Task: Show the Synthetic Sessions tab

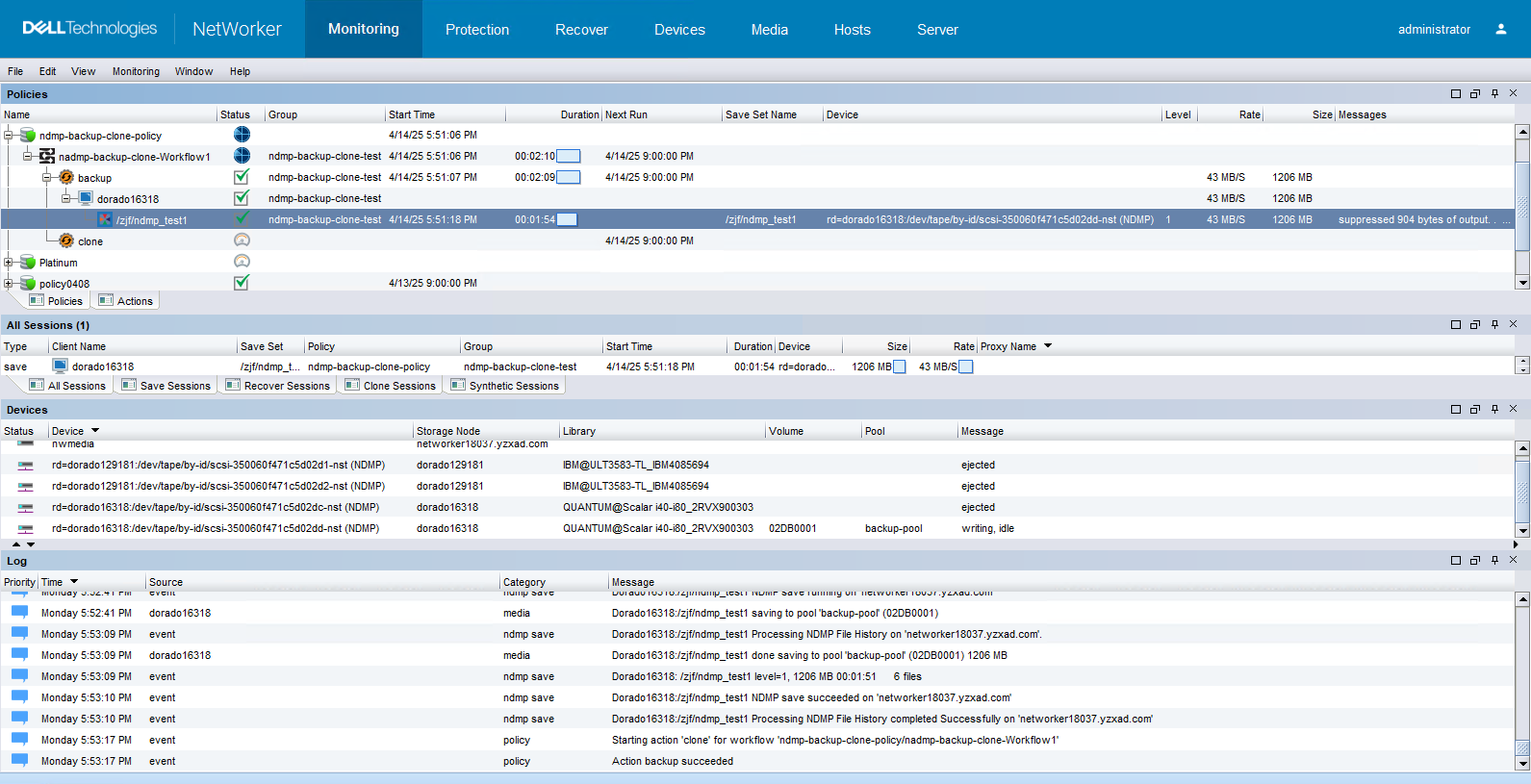Action: tap(505, 386)
